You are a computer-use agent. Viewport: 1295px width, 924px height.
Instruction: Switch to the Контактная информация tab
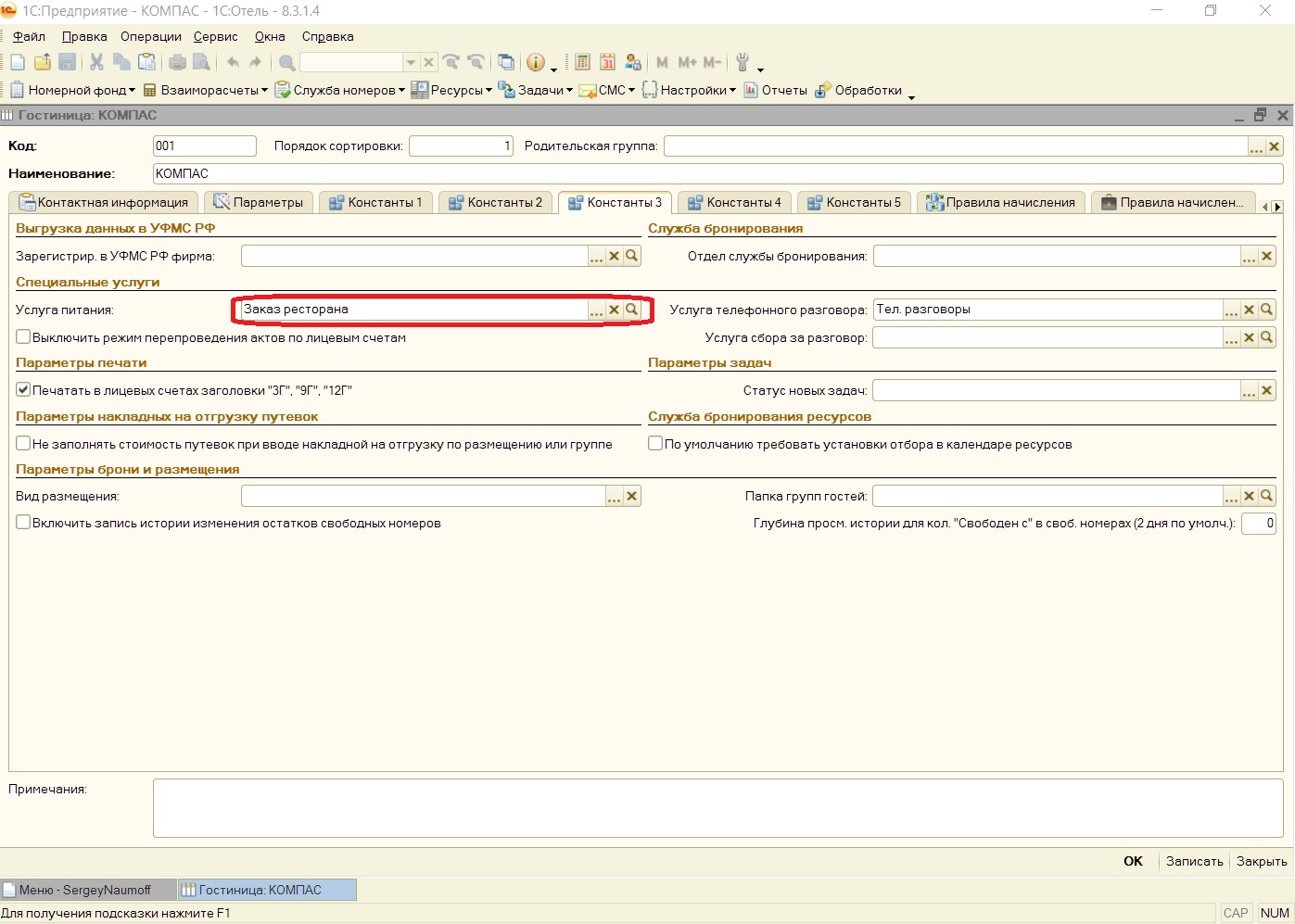(104, 202)
